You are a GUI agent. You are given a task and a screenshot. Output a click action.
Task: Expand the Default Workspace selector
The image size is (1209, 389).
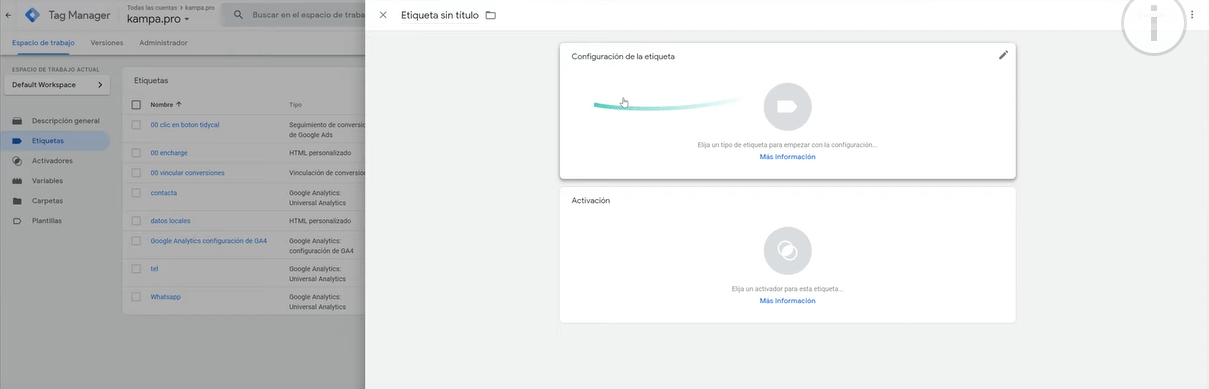coord(57,85)
